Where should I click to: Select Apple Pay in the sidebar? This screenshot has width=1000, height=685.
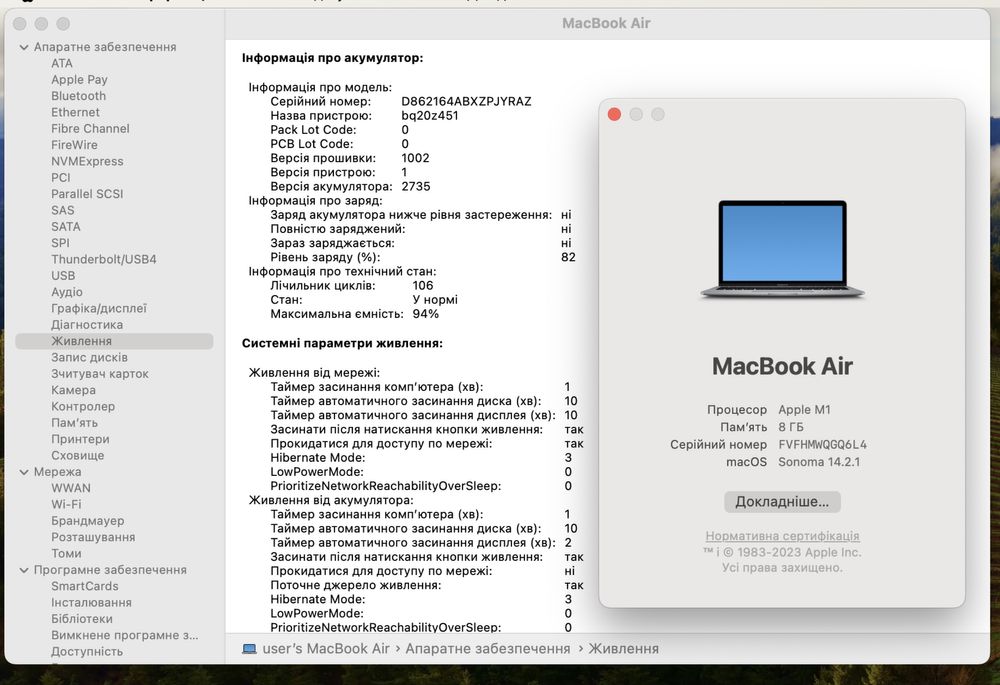pos(79,80)
